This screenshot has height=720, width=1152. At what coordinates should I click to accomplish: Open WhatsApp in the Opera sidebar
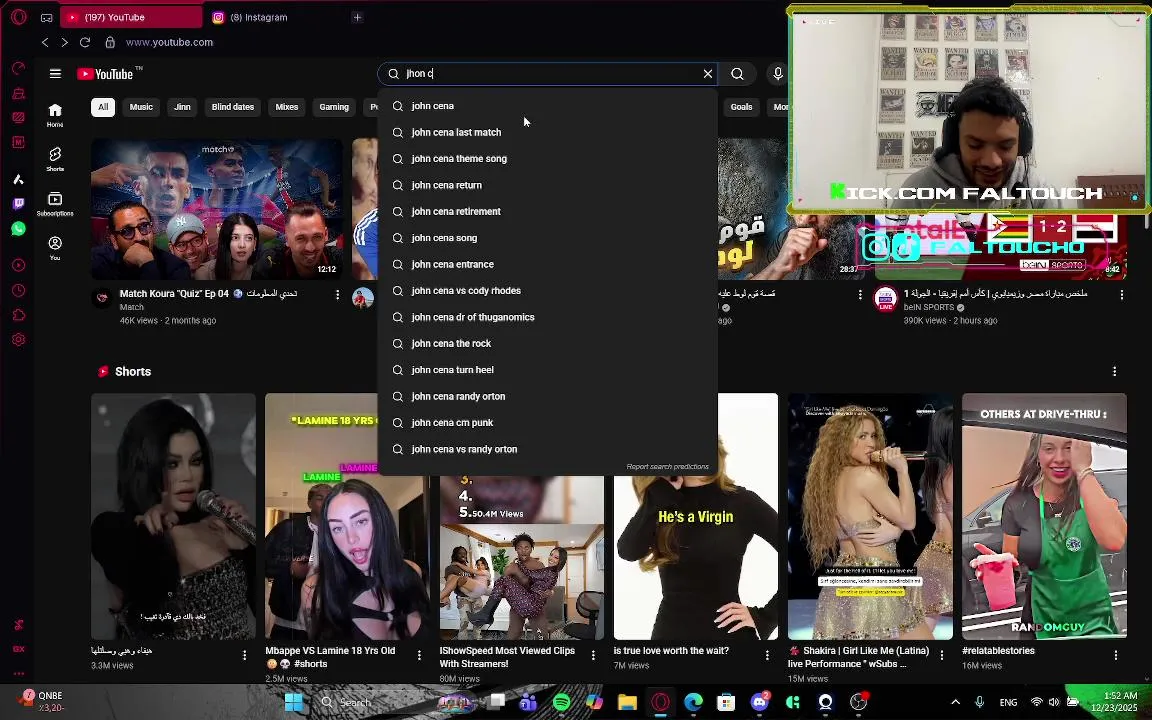pos(19,228)
